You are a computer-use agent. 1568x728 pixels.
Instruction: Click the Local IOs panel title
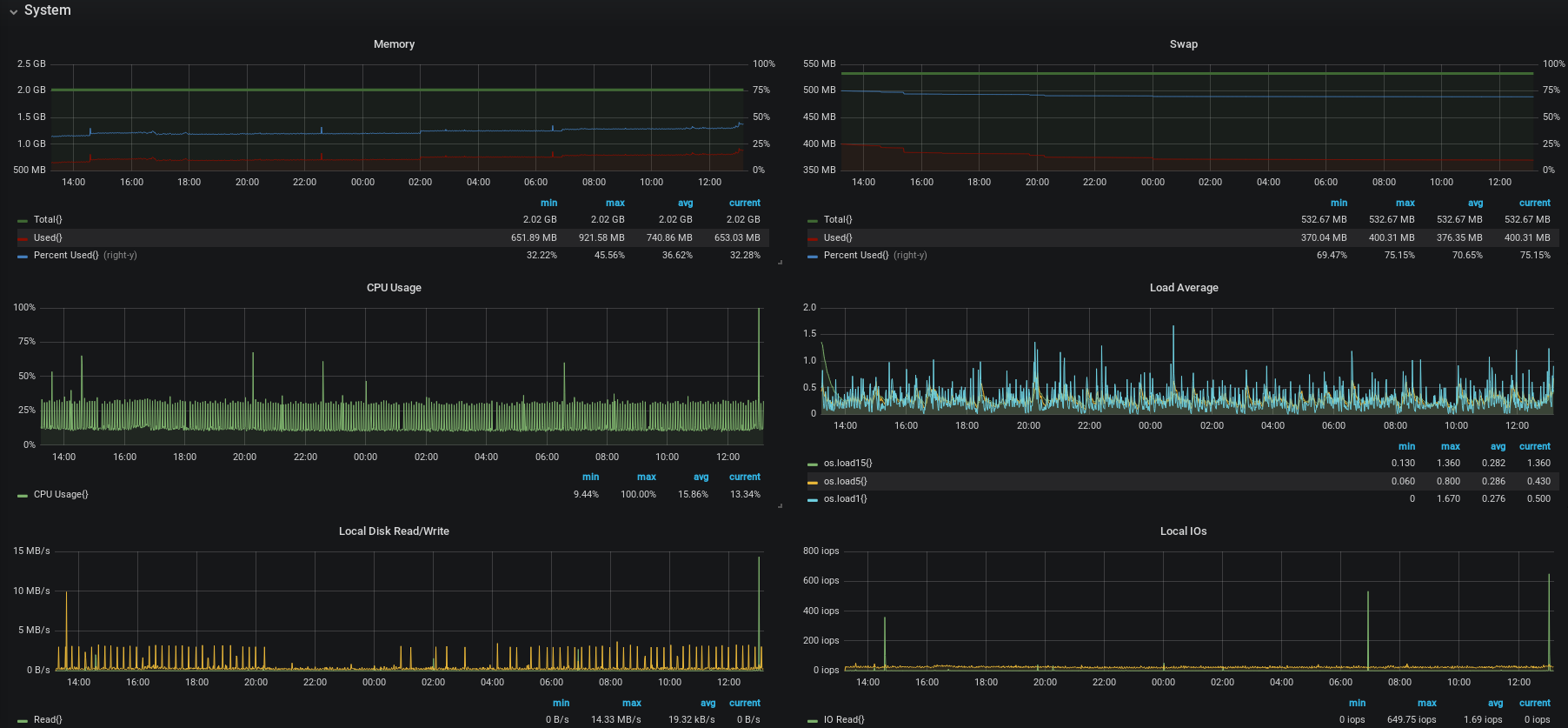point(1183,531)
